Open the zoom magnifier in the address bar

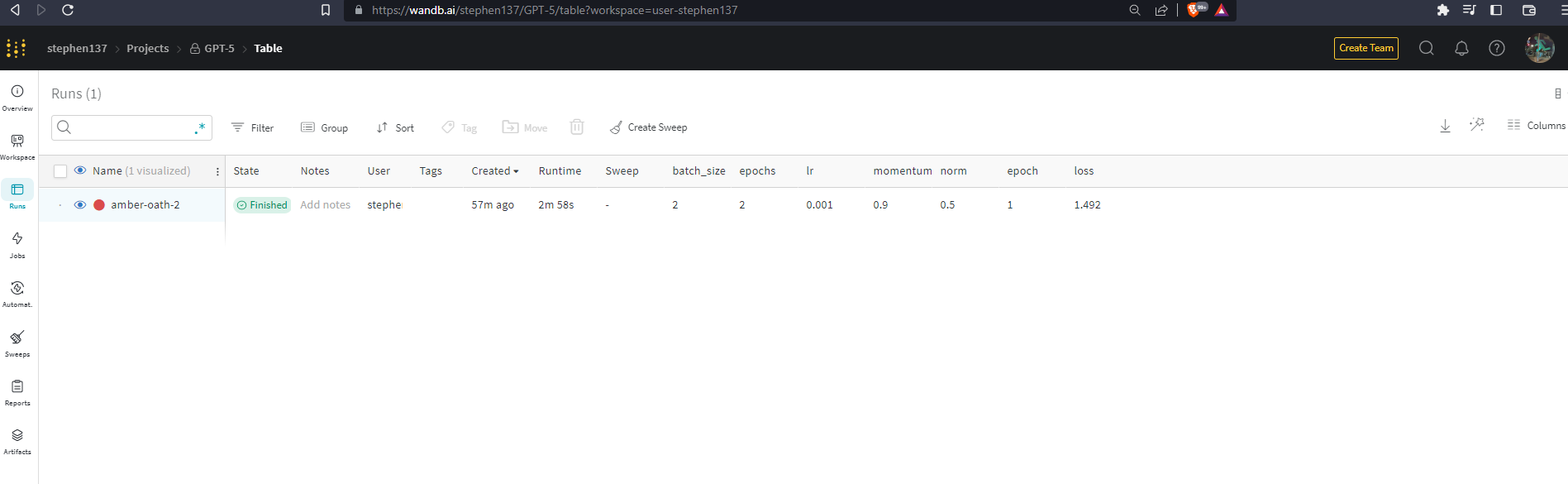(1135, 10)
